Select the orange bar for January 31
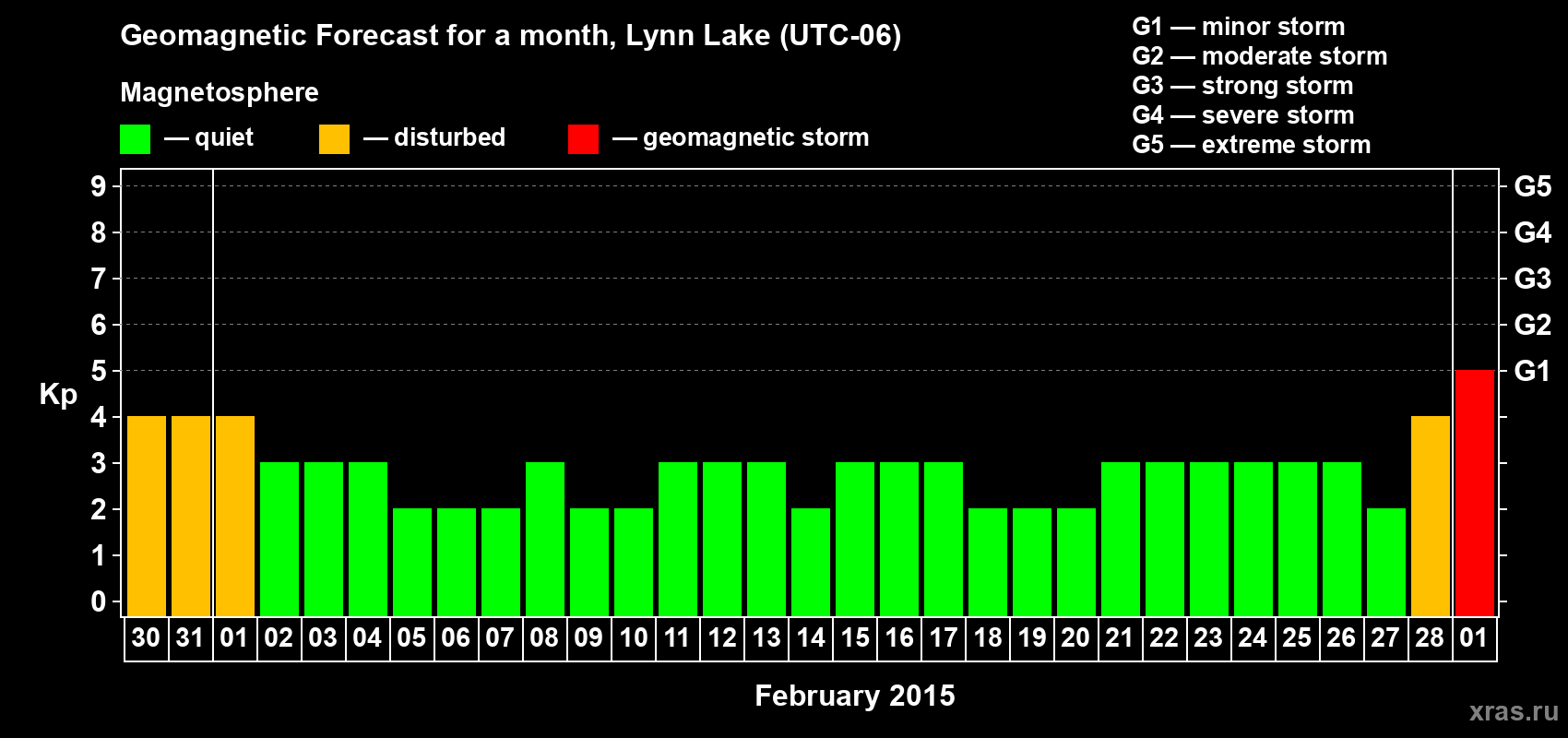Image resolution: width=1568 pixels, height=738 pixels. pyautogui.click(x=191, y=516)
